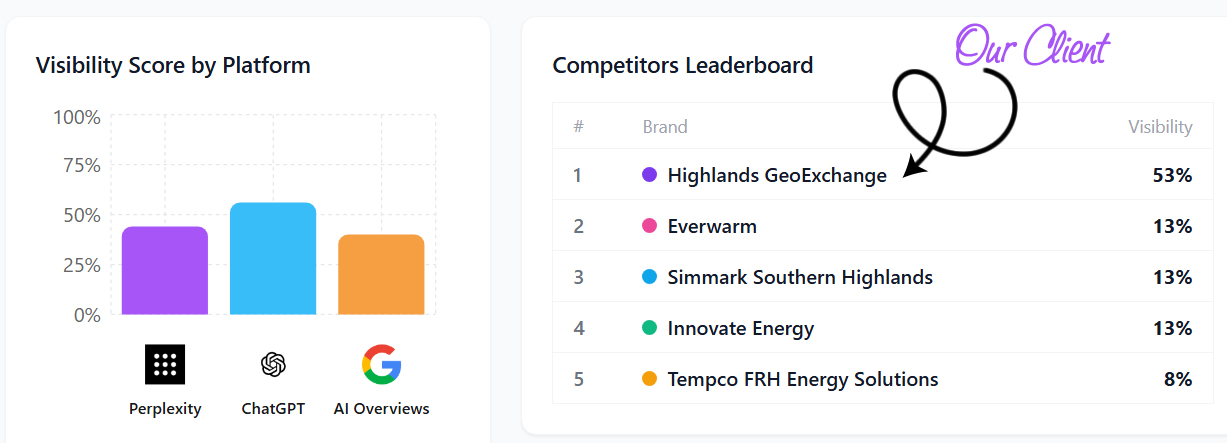
Task: Click the green Innovate Energy dot
Action: coord(649,328)
